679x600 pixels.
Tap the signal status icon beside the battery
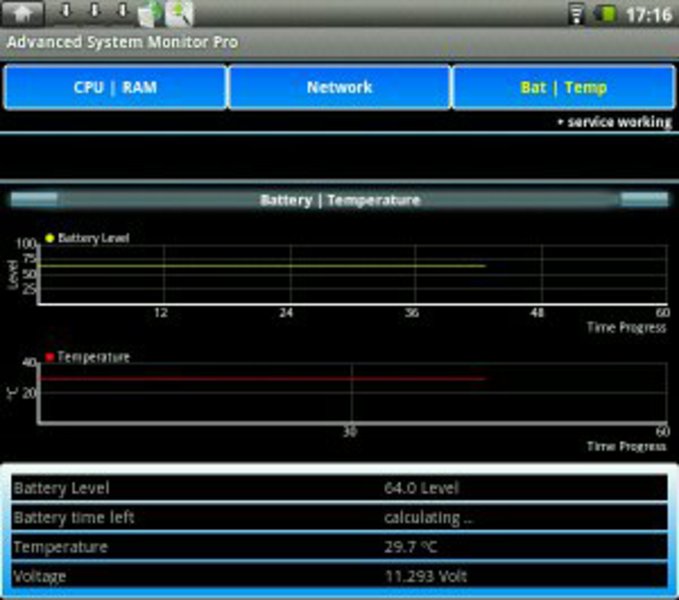[x=576, y=14]
